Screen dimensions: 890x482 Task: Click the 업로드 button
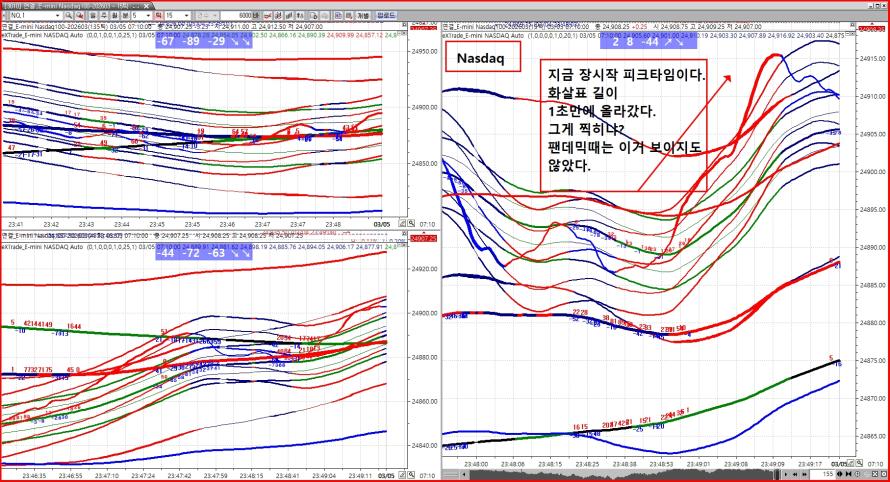(386, 15)
